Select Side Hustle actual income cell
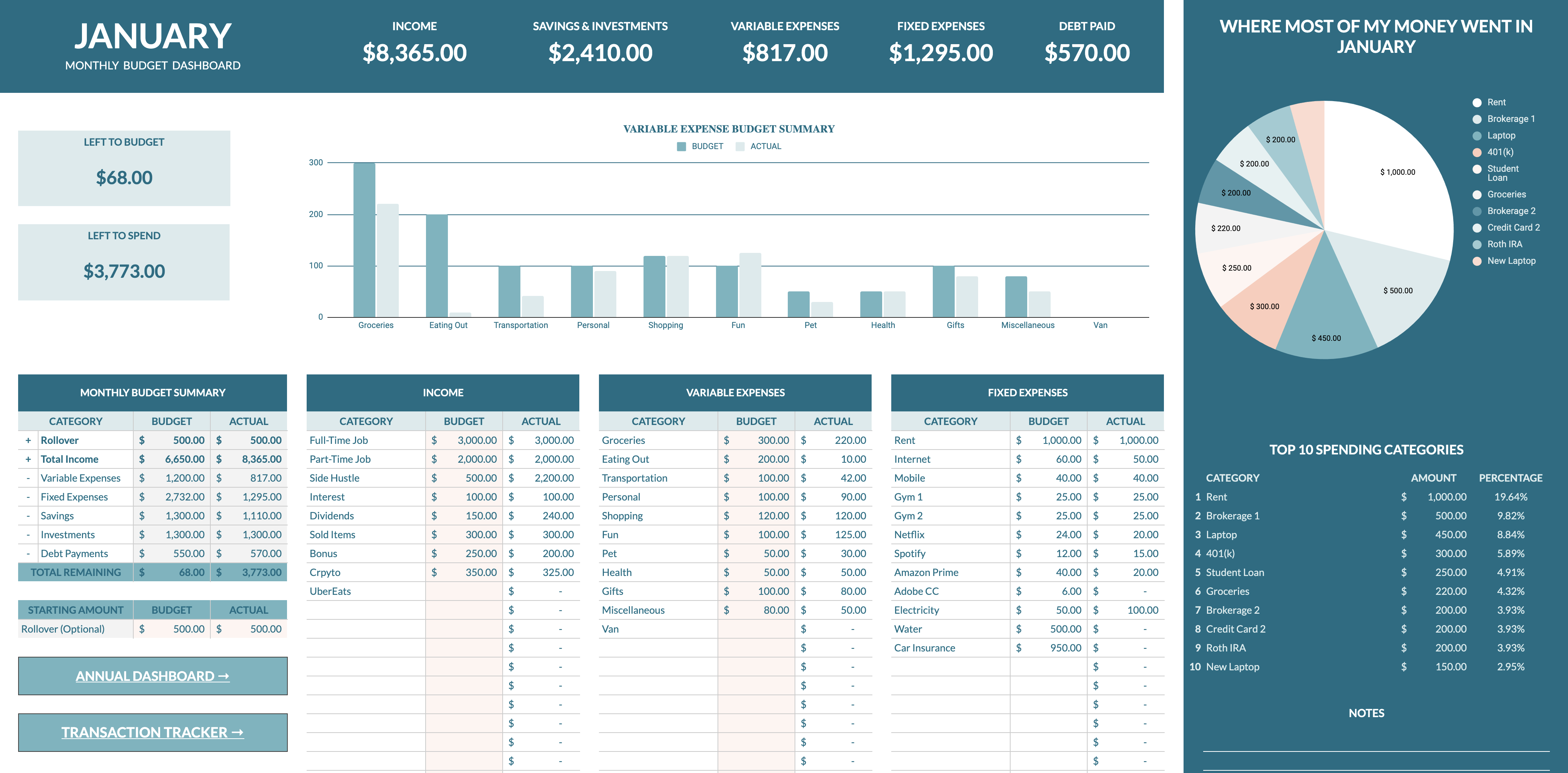Screen dimensions: 1568x773 [x=541, y=478]
